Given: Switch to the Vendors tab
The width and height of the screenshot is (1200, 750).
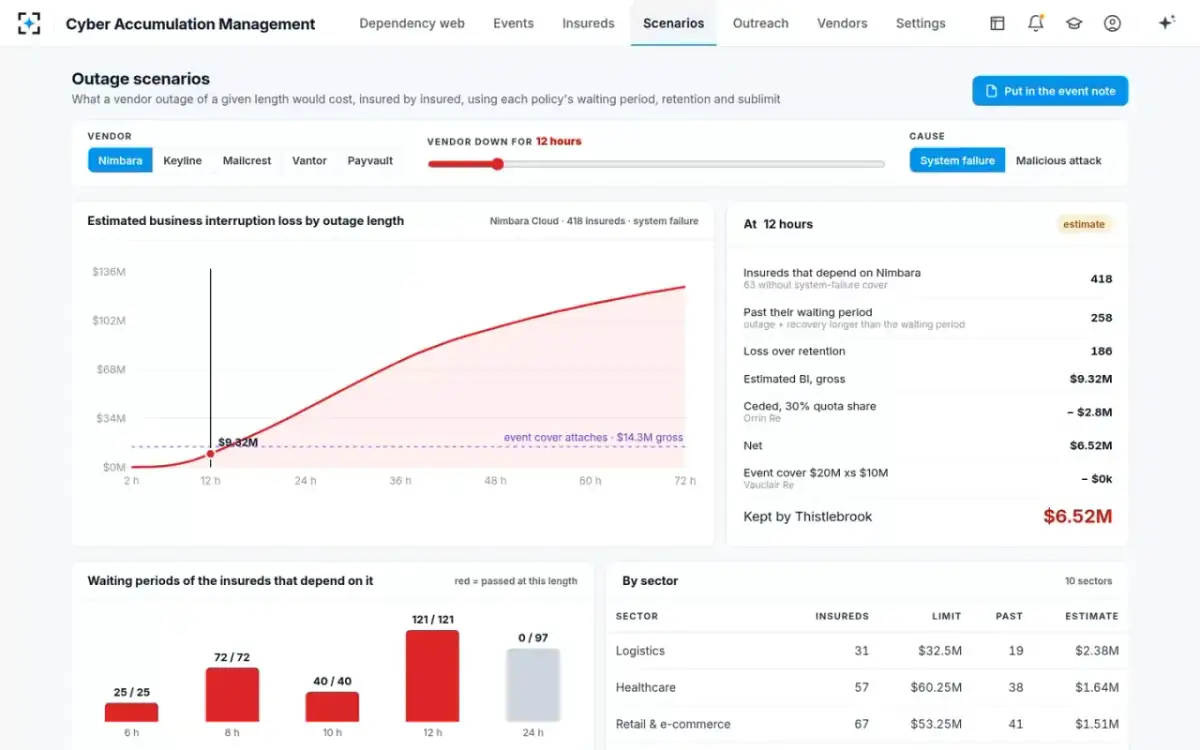Looking at the screenshot, I should (842, 23).
